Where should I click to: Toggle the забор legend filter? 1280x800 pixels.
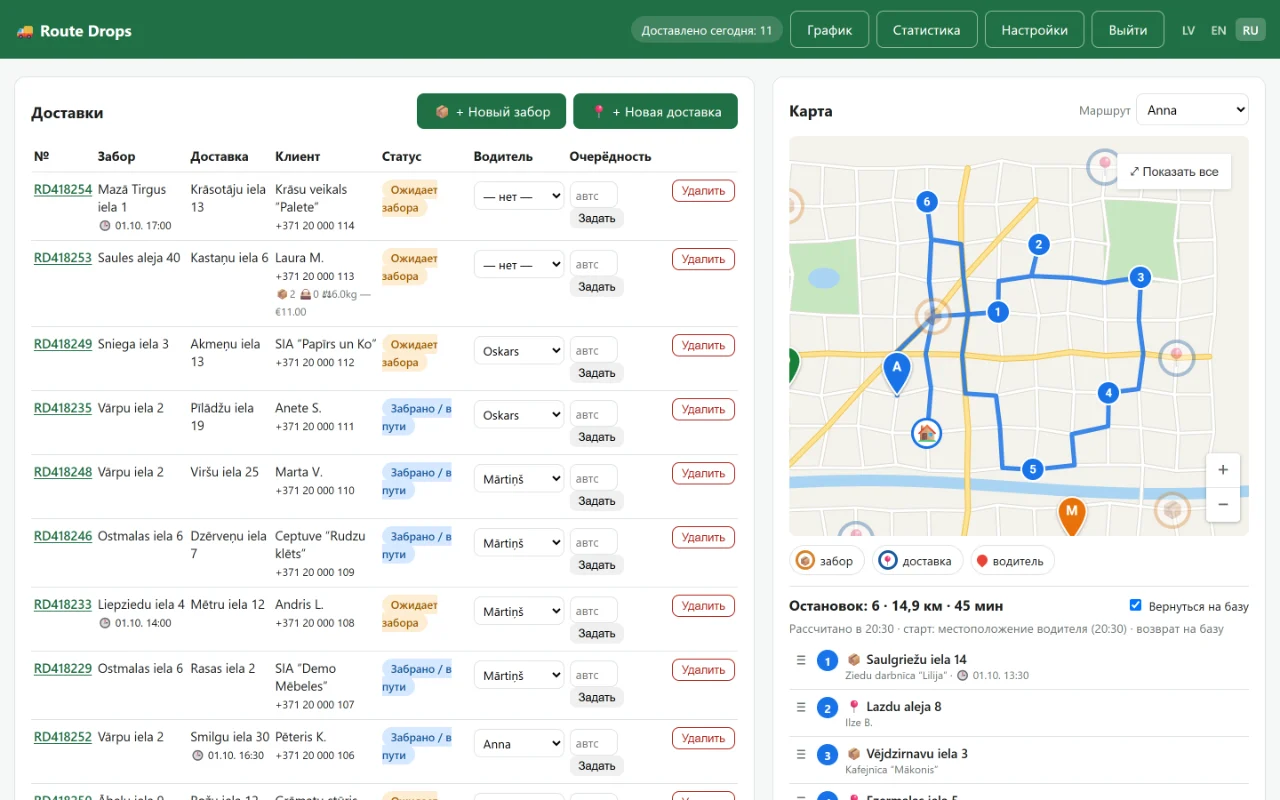(825, 561)
